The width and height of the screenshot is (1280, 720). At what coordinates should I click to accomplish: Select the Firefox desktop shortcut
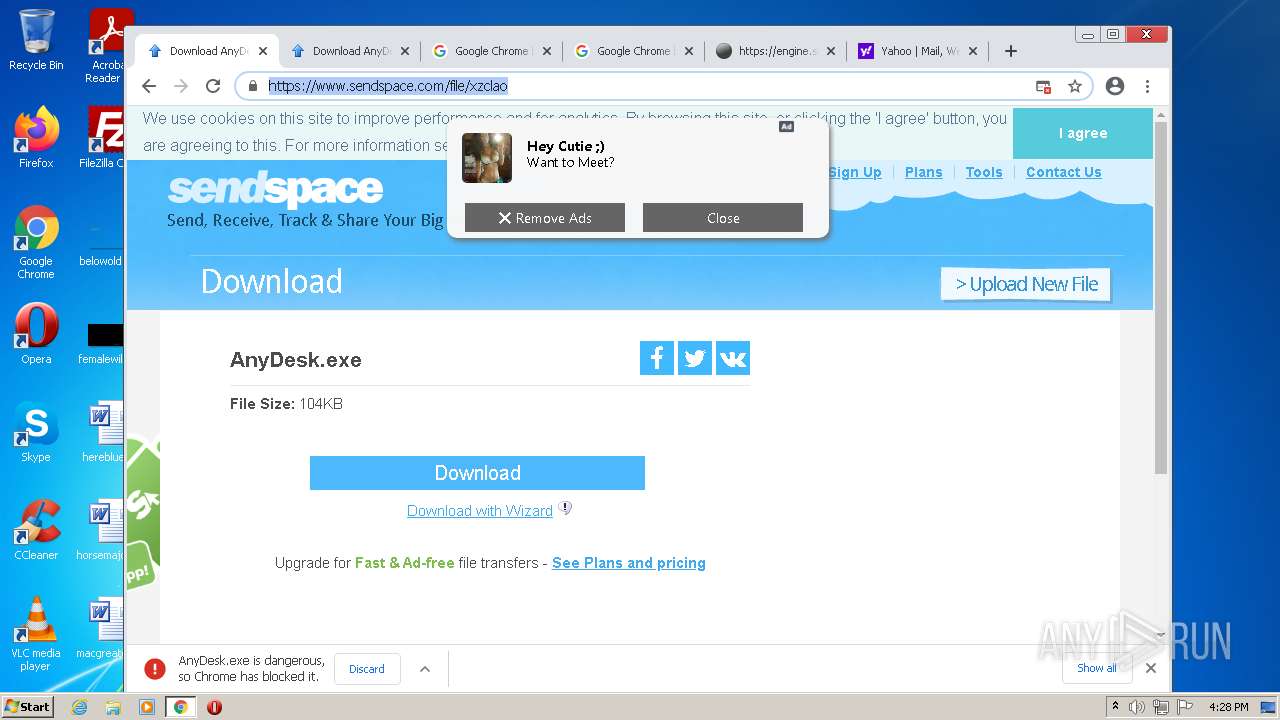[x=36, y=137]
